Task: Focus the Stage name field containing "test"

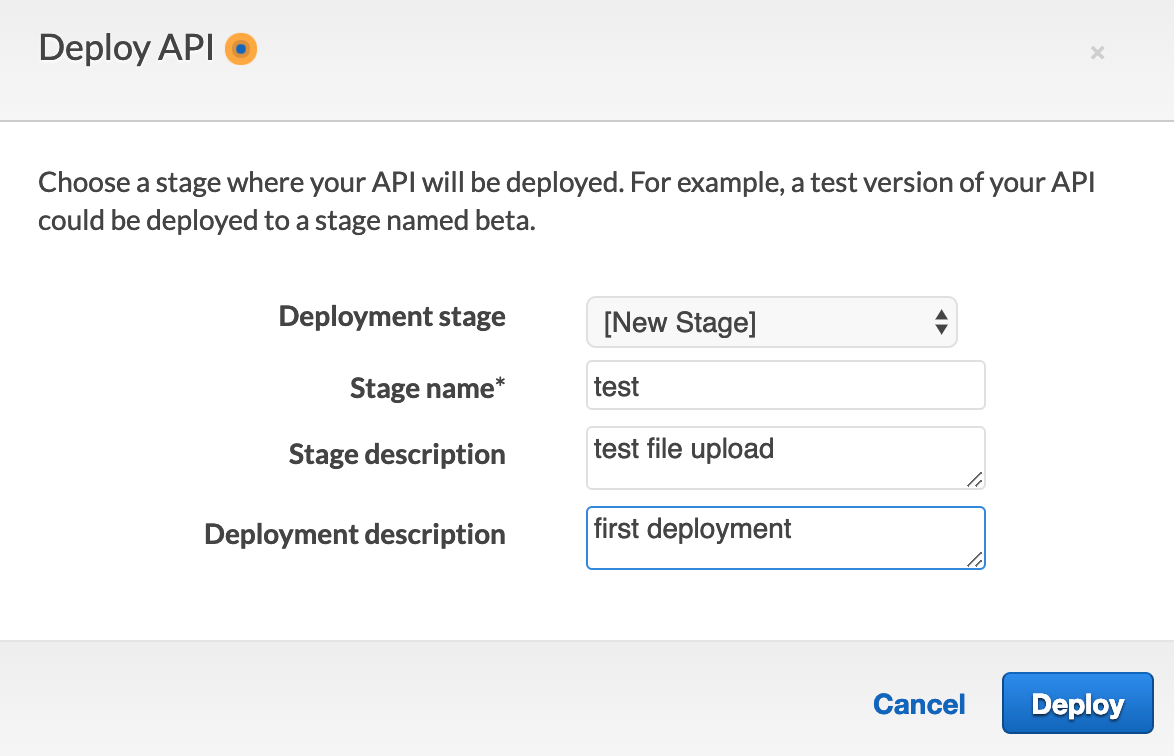Action: 785,386
